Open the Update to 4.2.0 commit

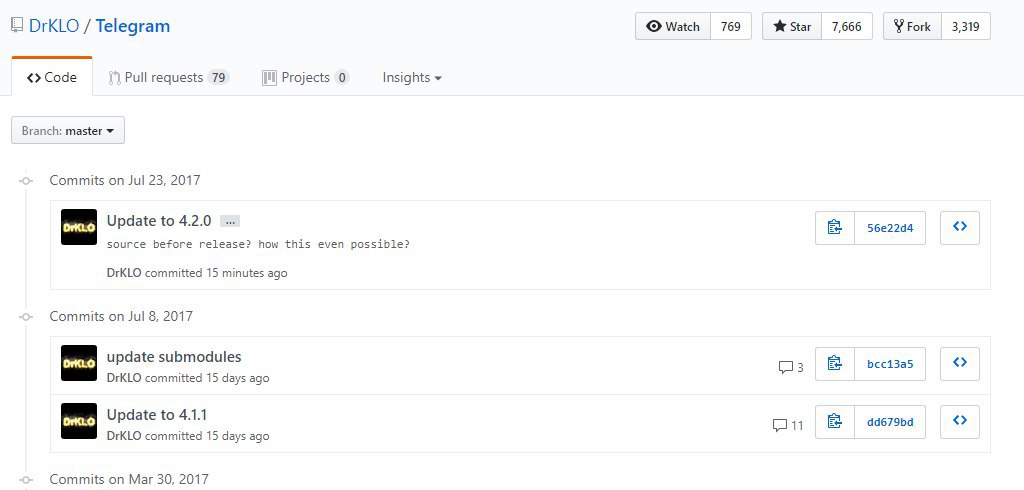tap(159, 220)
